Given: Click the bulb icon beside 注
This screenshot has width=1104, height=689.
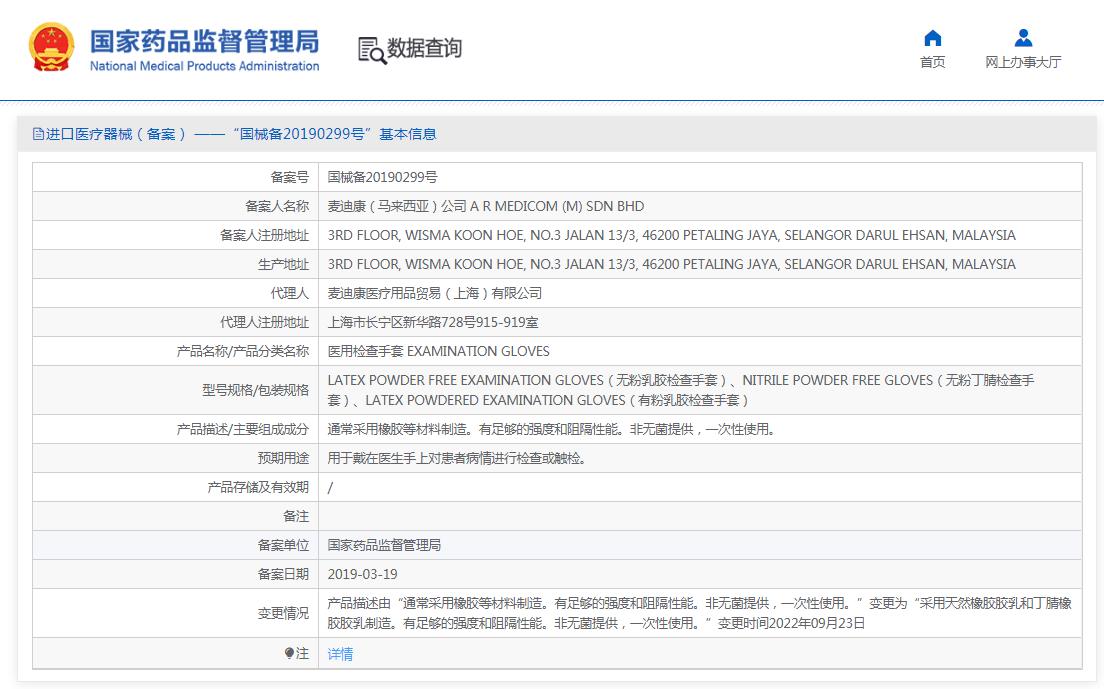Looking at the screenshot, I should coord(289,653).
